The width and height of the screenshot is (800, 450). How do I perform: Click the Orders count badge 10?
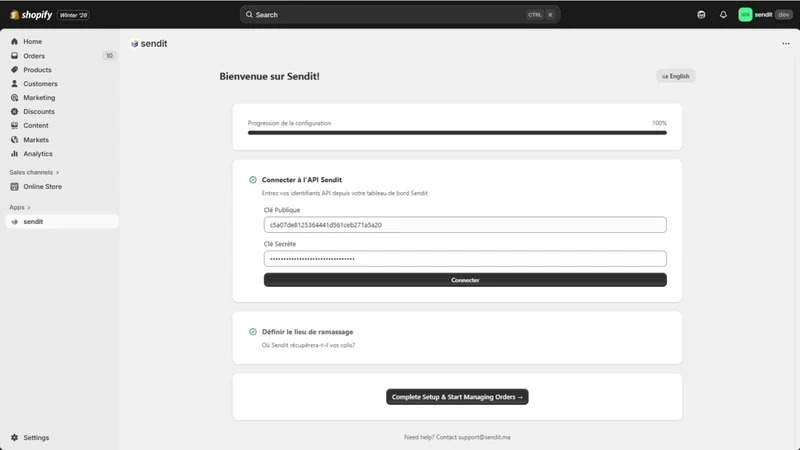[x=109, y=56]
